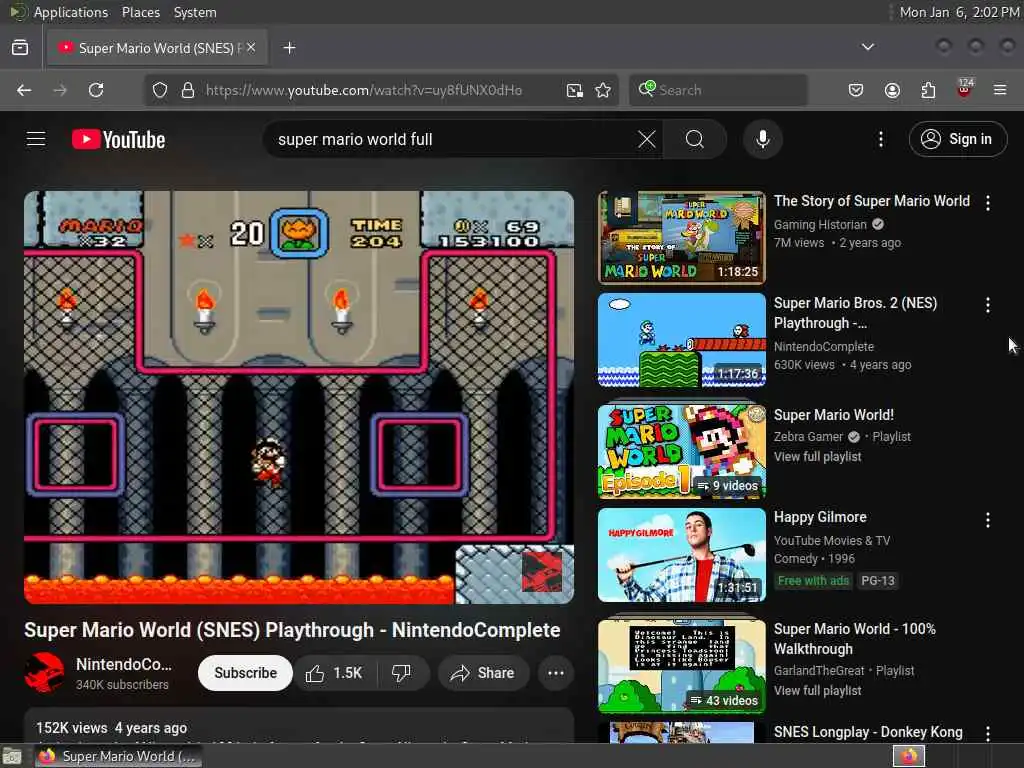Open Firefox View recent browsing icon
Viewport: 1024px width, 768px height.
20,48
